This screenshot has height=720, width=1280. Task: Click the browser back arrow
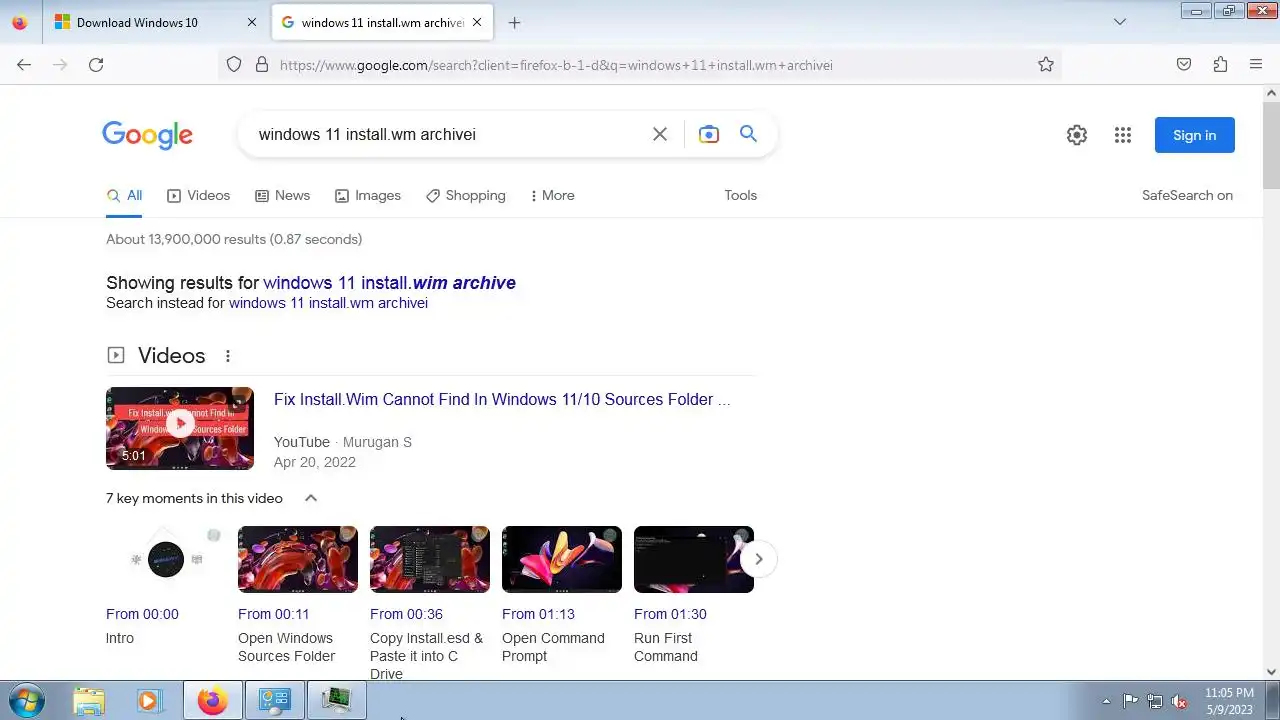24,65
